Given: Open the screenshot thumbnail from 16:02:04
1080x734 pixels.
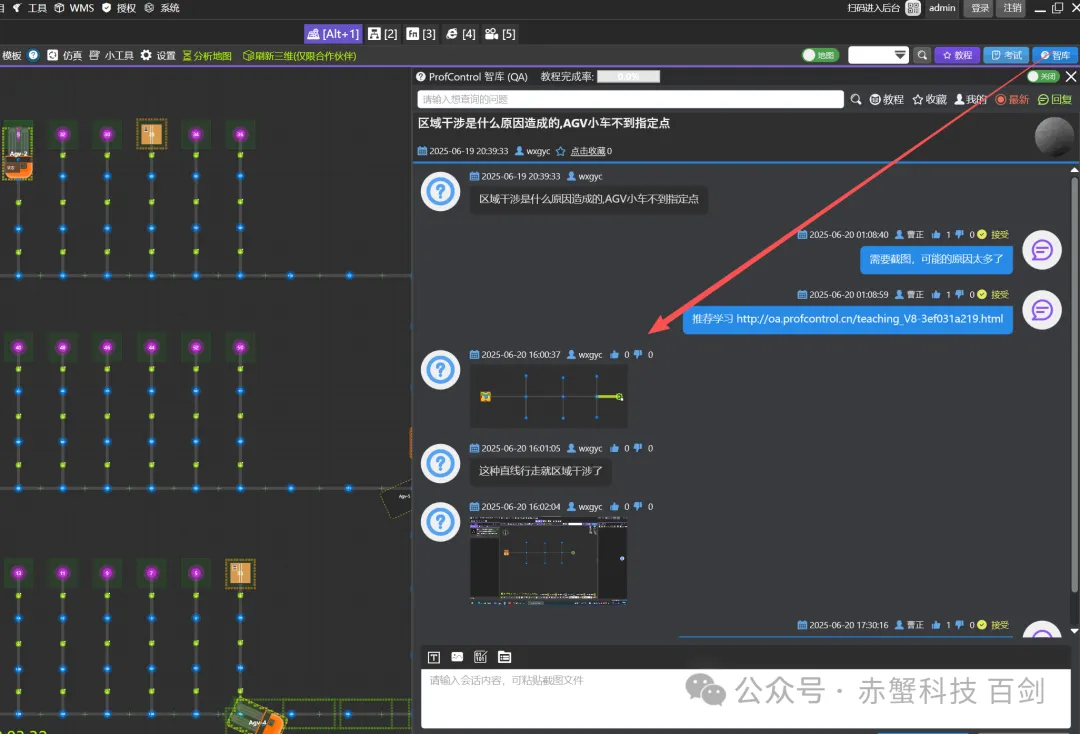Looking at the screenshot, I should point(549,560).
